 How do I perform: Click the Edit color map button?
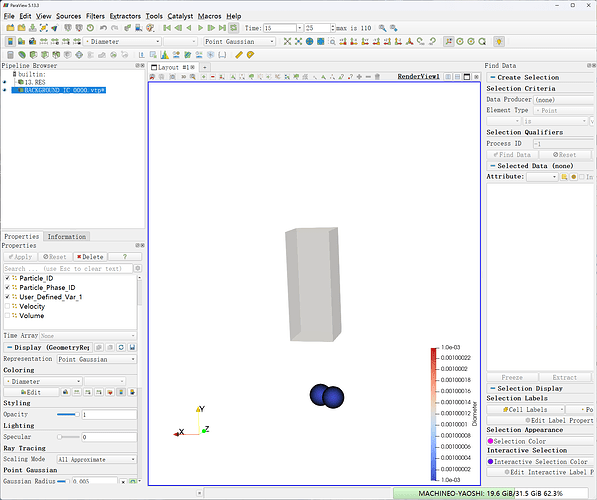[31, 392]
